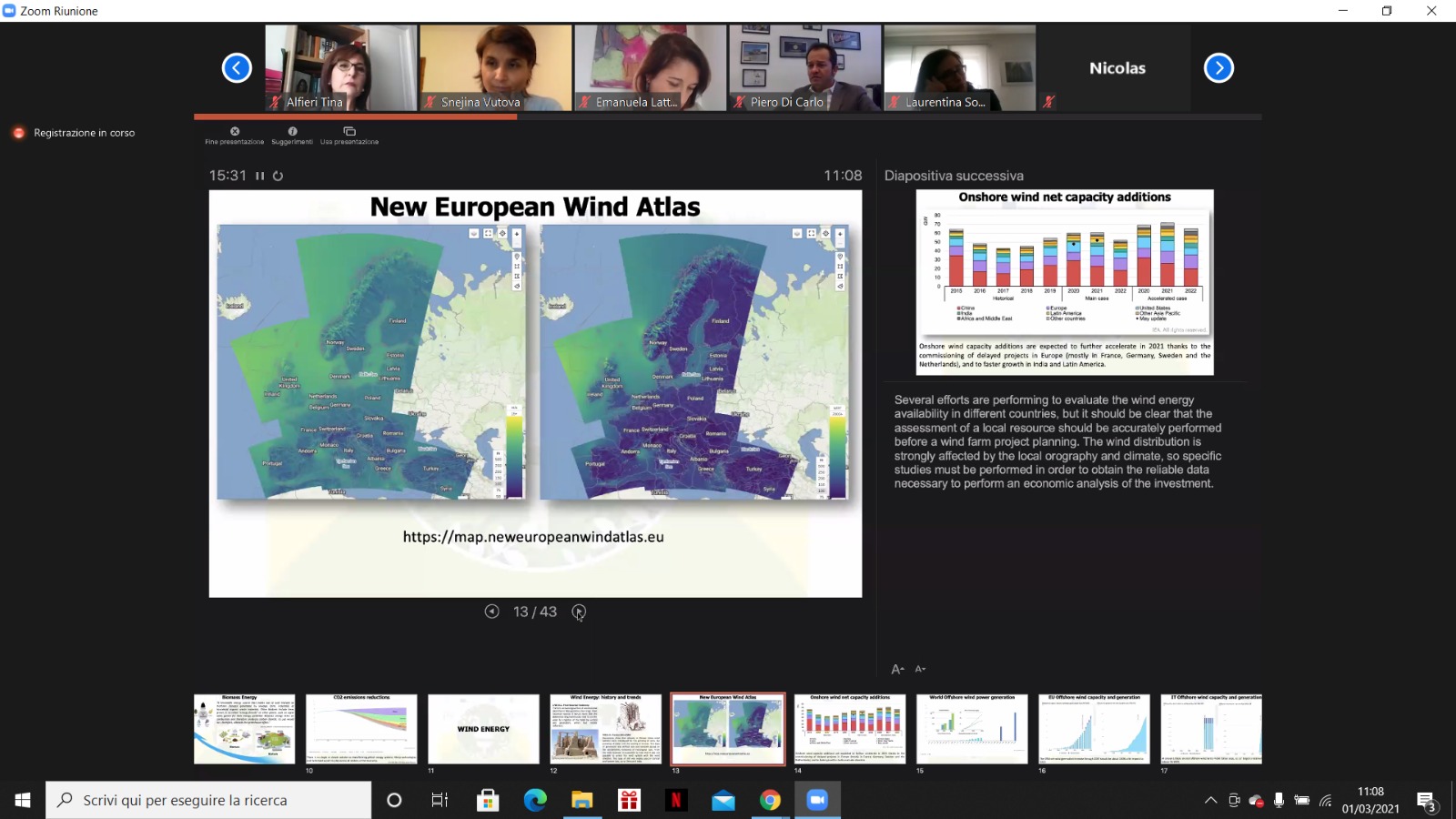The width and height of the screenshot is (1456, 819).
Task: Pause the presentation timer
Action: click(x=260, y=176)
